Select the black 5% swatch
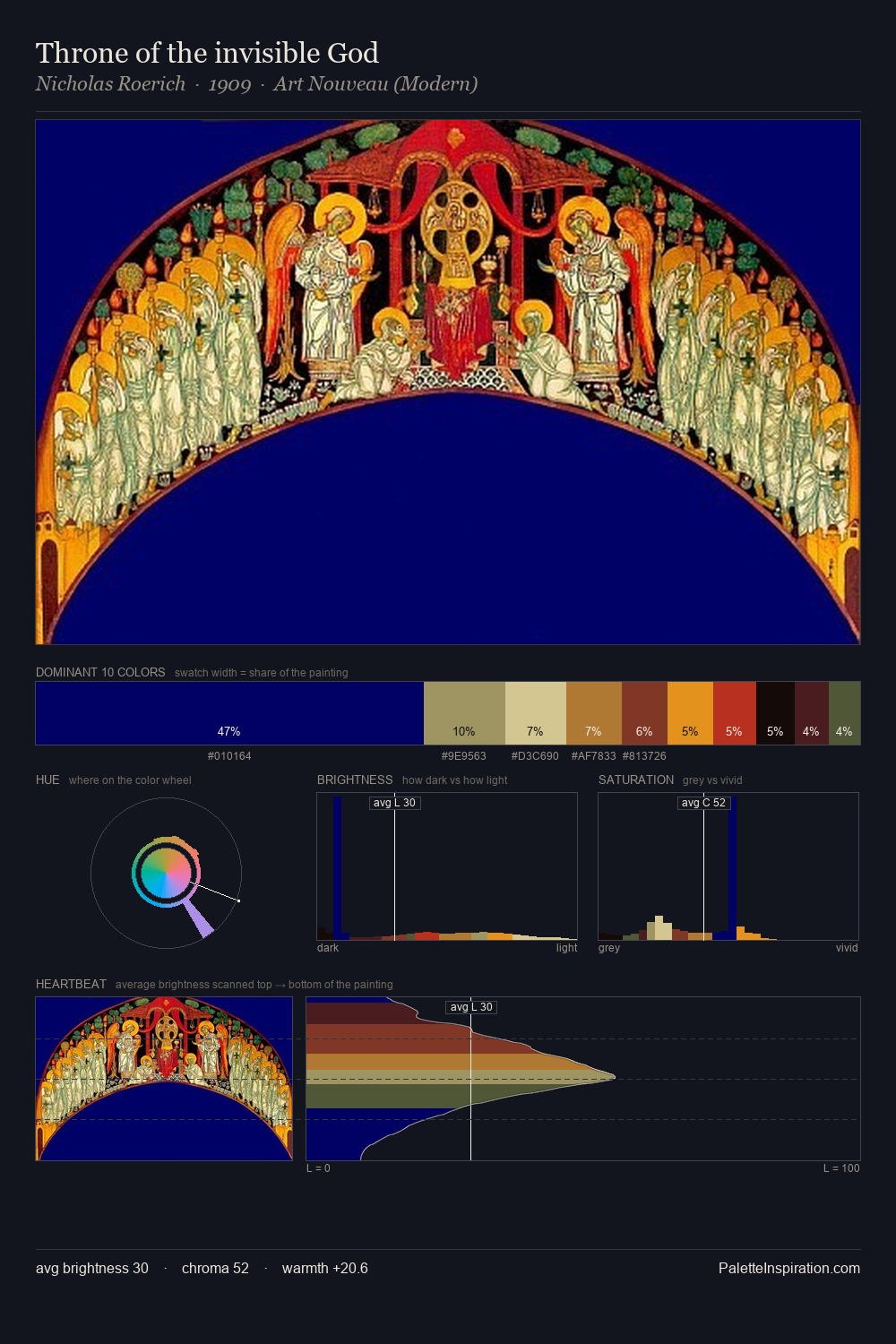 (775, 713)
